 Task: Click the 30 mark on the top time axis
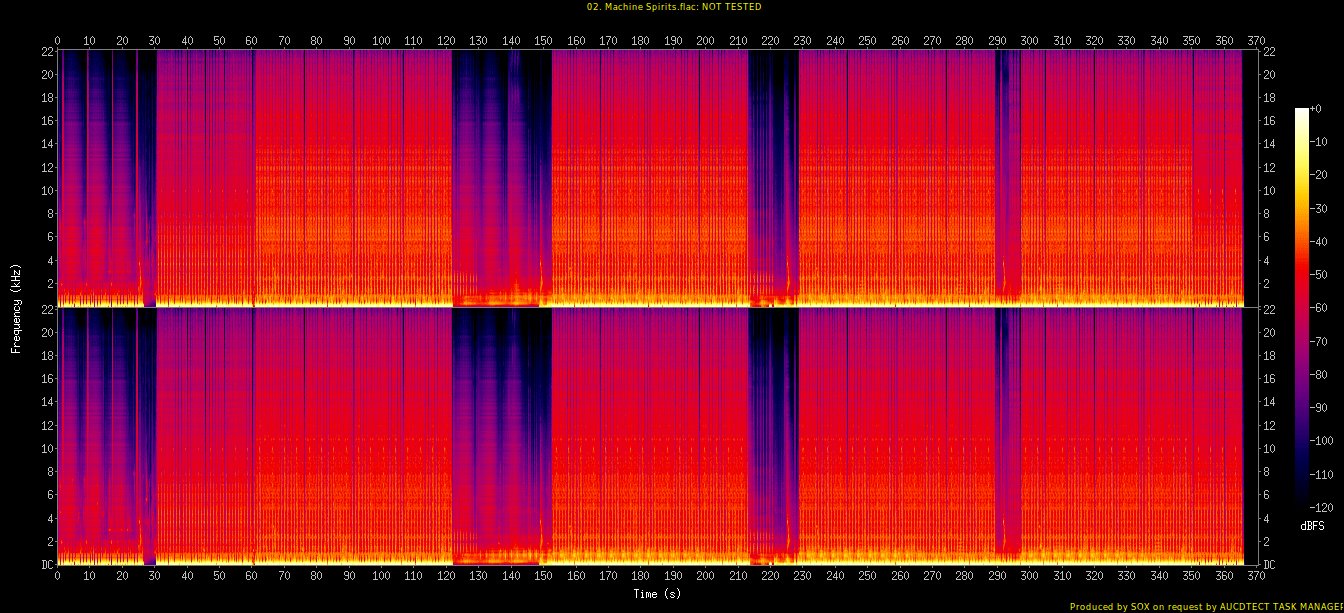point(154,40)
